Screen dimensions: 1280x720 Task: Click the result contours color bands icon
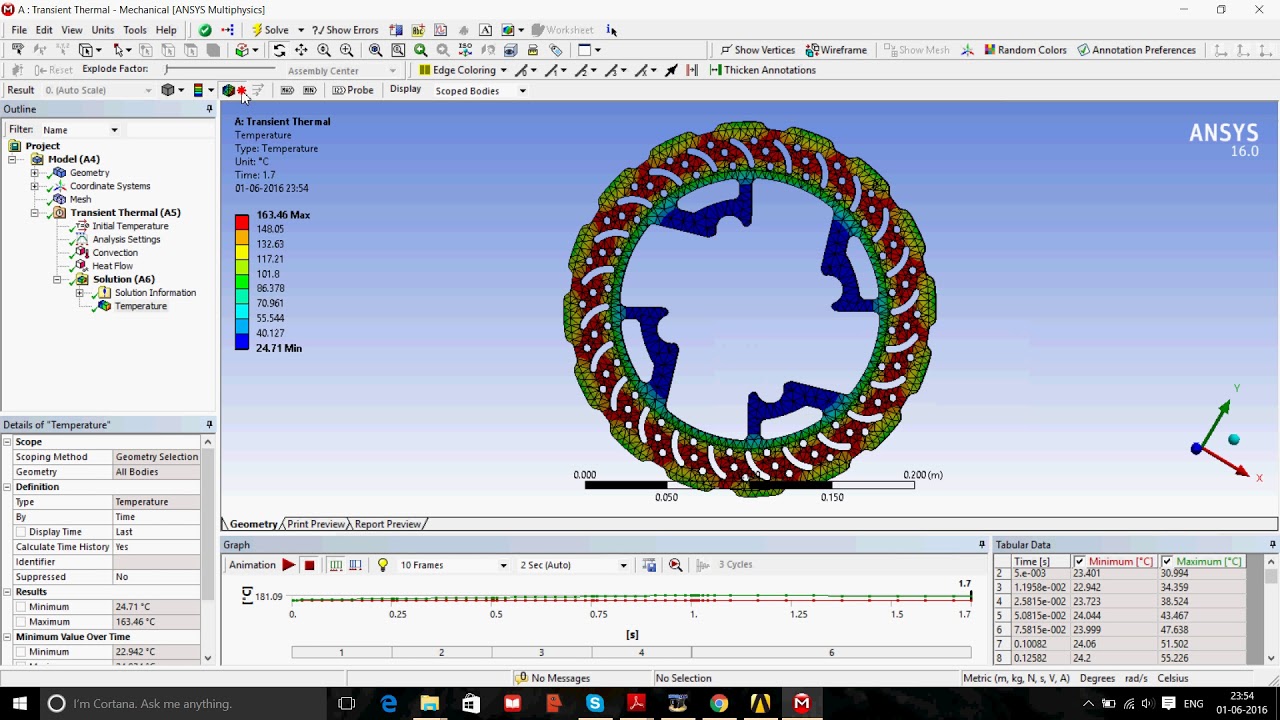(x=198, y=90)
